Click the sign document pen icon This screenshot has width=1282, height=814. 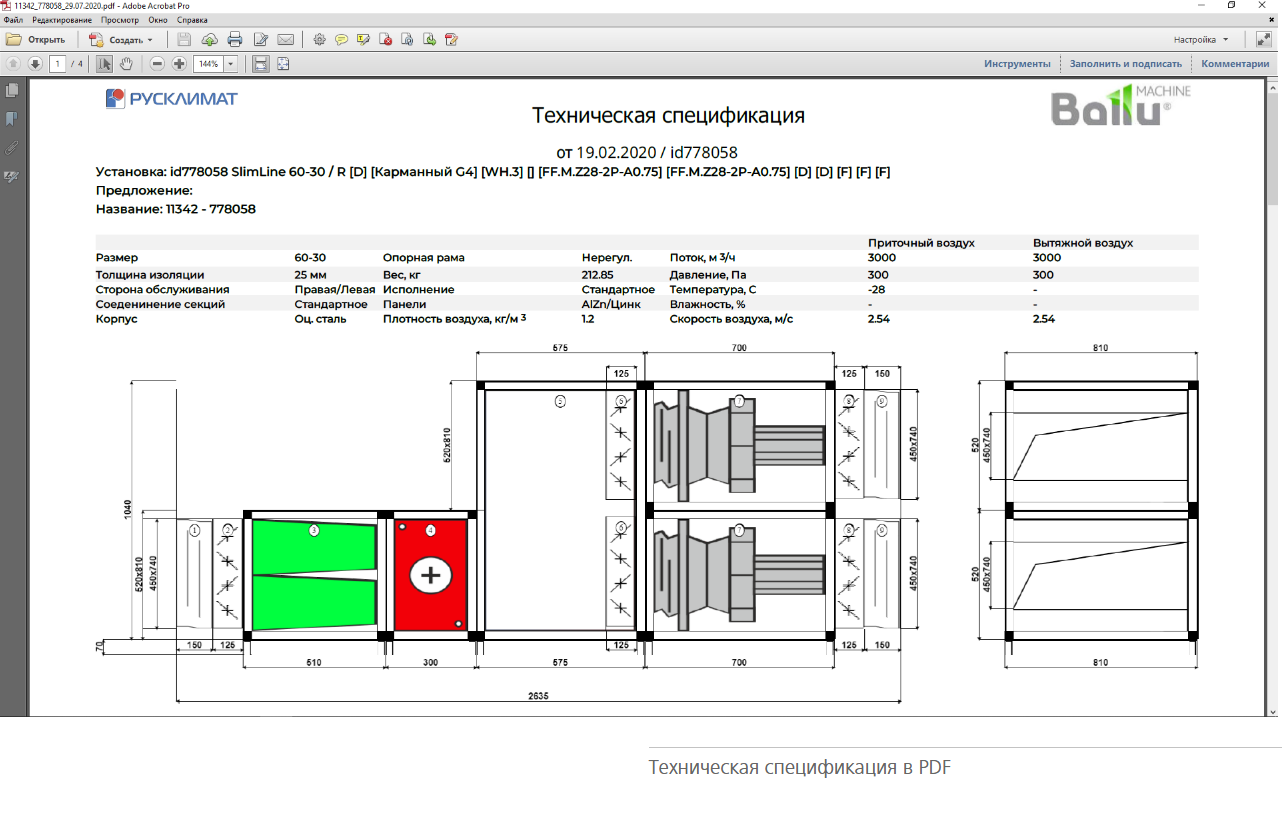(451, 40)
